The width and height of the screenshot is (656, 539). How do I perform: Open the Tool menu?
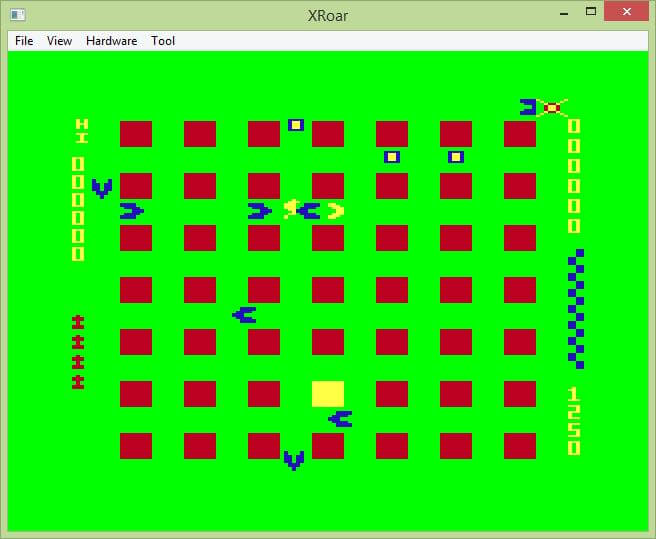coord(163,41)
